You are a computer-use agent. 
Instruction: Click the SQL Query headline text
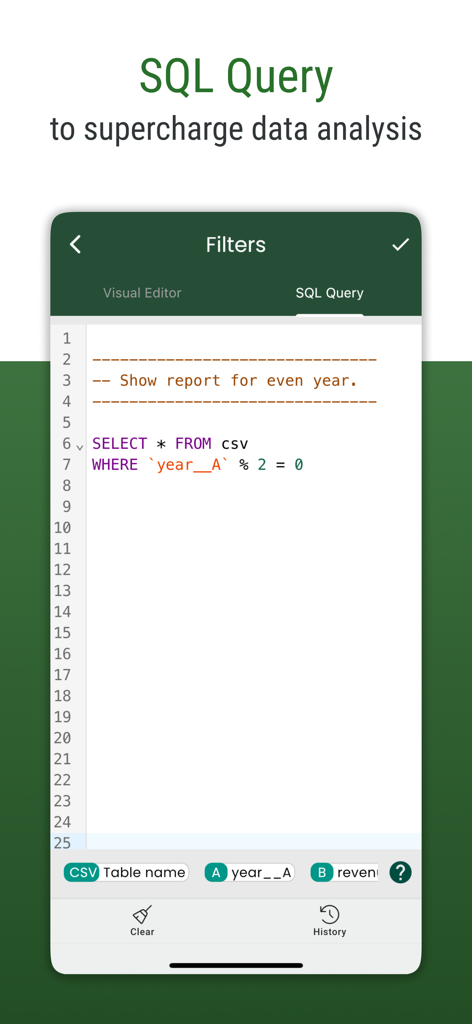[x=236, y=78]
